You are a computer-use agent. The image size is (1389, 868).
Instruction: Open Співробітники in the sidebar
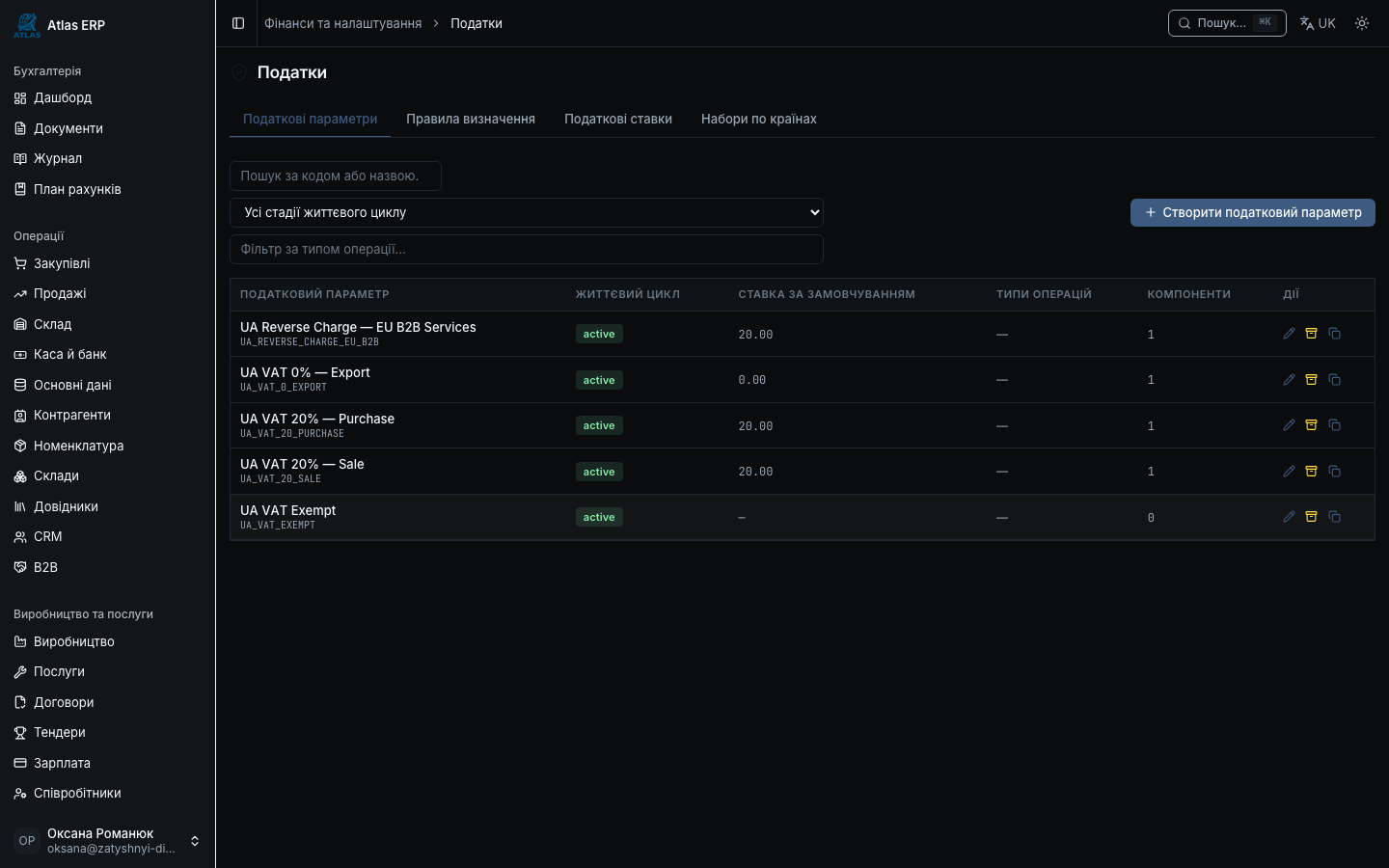(x=106, y=793)
